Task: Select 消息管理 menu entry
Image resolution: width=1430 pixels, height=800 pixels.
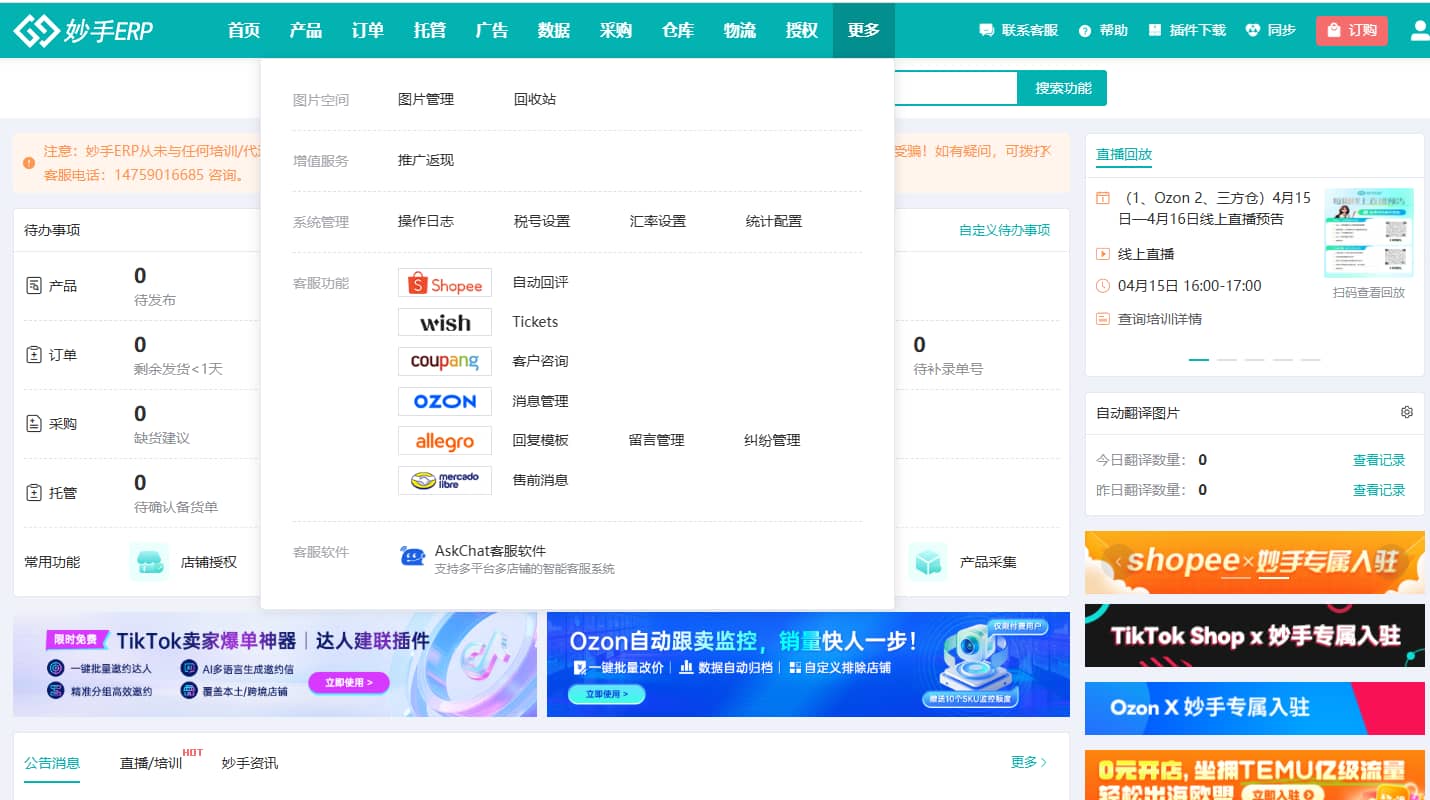Action: click(540, 401)
